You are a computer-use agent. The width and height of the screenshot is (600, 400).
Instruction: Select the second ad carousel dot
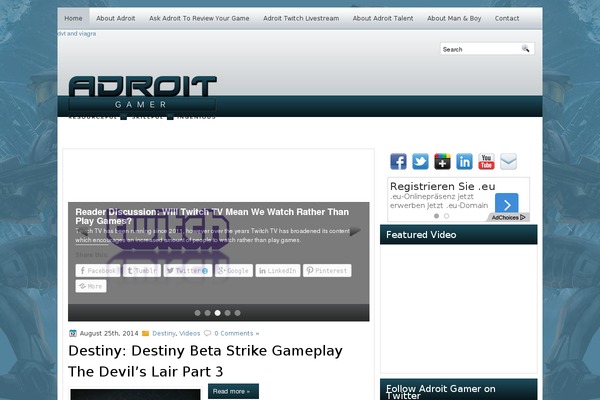pos(446,216)
